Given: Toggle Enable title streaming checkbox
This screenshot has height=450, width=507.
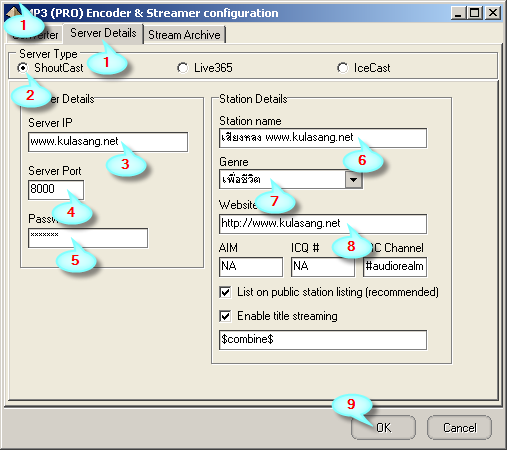Looking at the screenshot, I should point(225,316).
